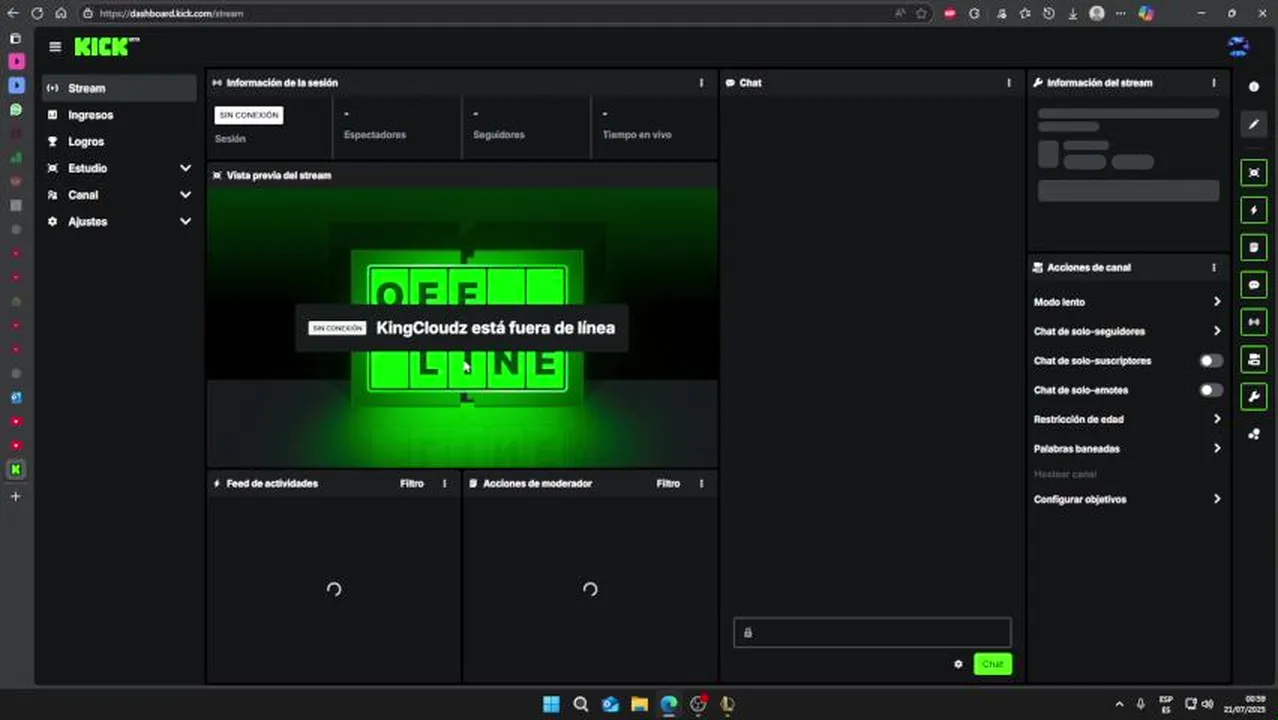
Task: Open Windows Start menu on taskbar
Action: pyautogui.click(x=551, y=704)
